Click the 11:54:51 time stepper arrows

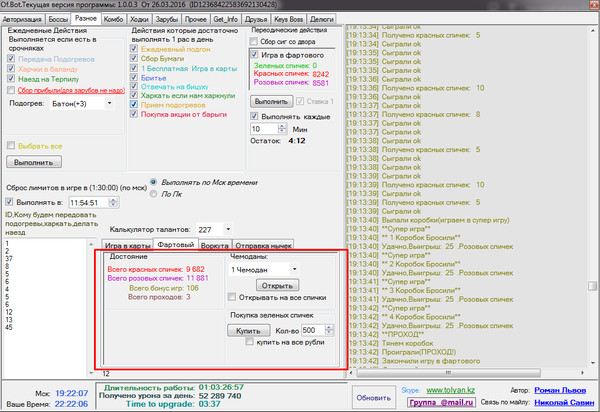point(114,203)
